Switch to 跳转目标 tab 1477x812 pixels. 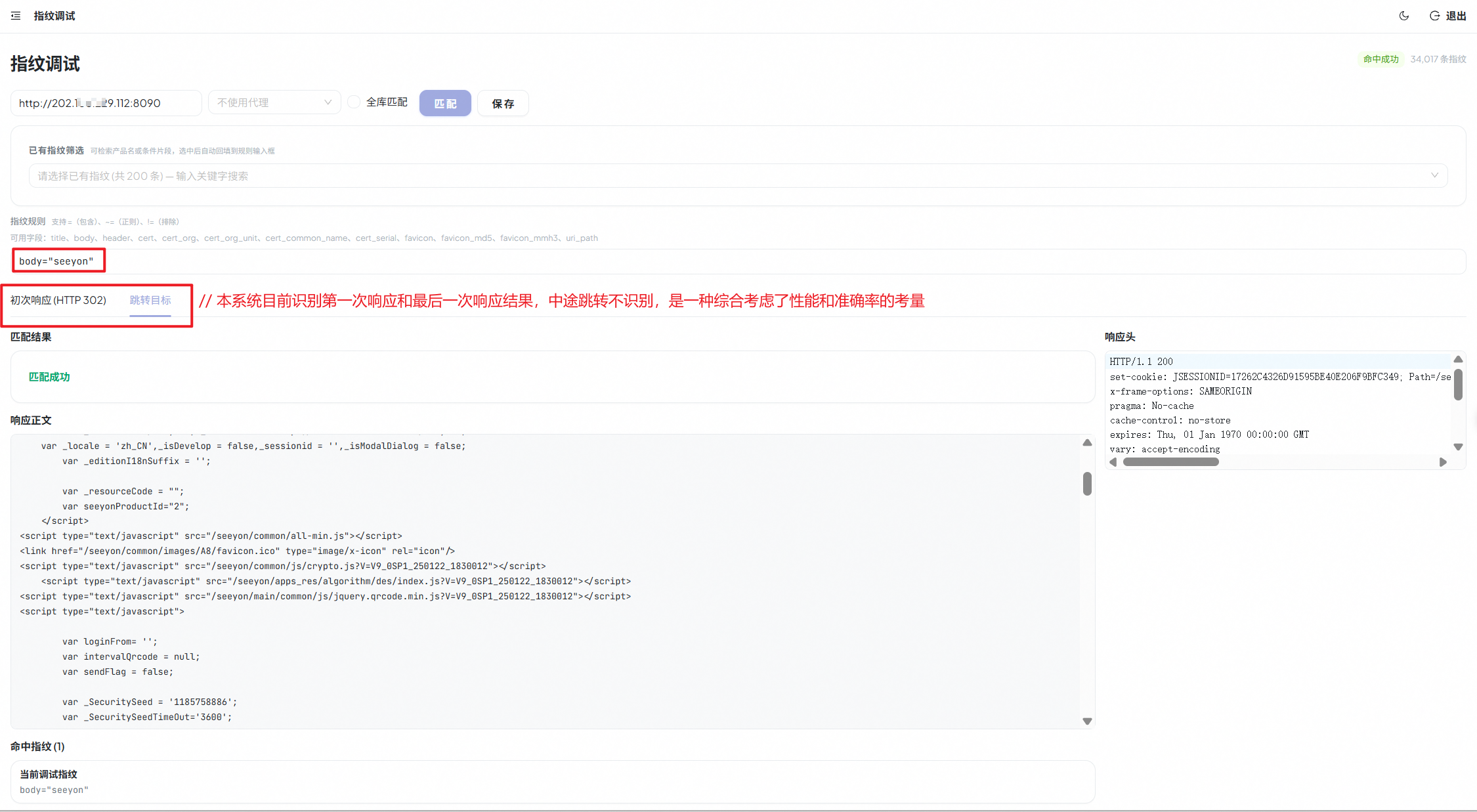click(x=150, y=300)
